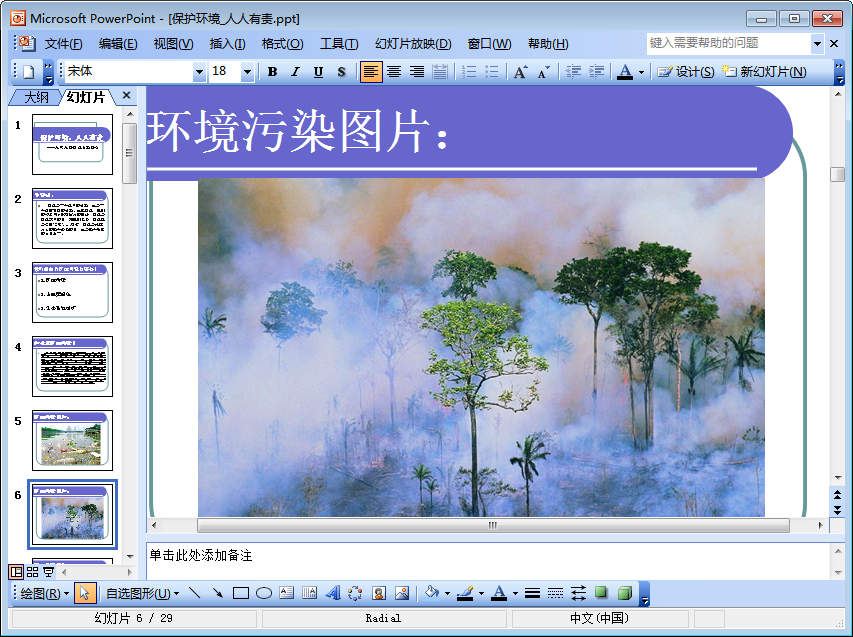The image size is (853, 637).
Task: Select the Rectangle drawing tool
Action: (x=240, y=593)
